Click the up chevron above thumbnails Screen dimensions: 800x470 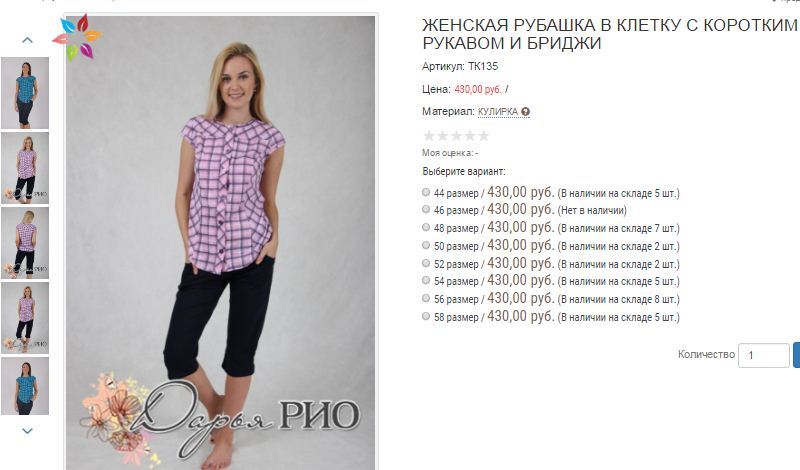(x=28, y=40)
